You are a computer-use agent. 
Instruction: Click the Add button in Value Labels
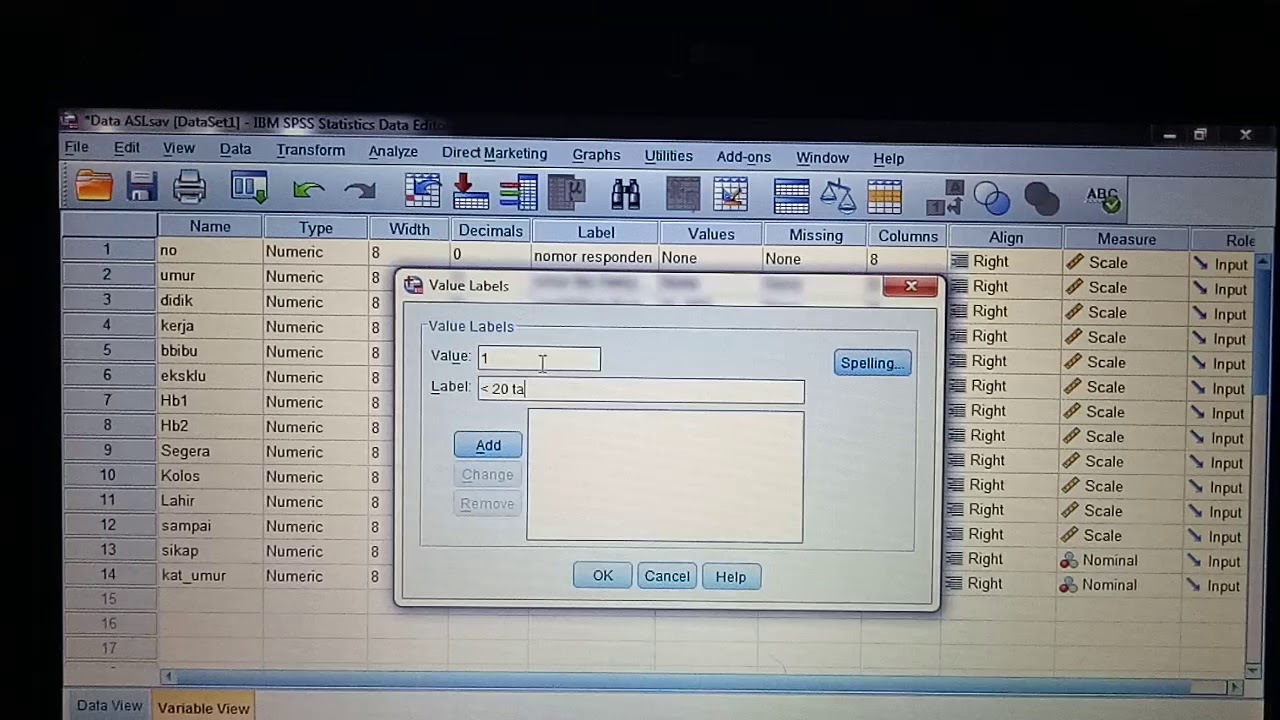488,445
